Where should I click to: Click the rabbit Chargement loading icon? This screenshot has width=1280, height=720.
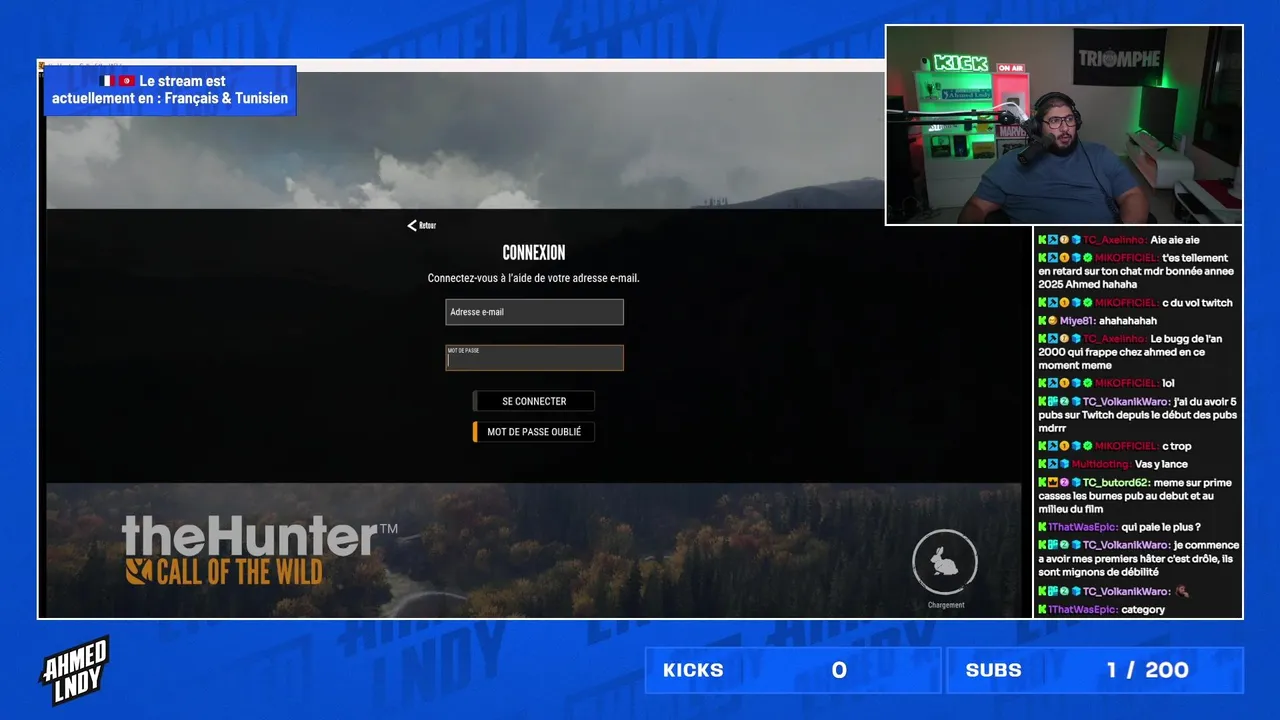coord(945,562)
